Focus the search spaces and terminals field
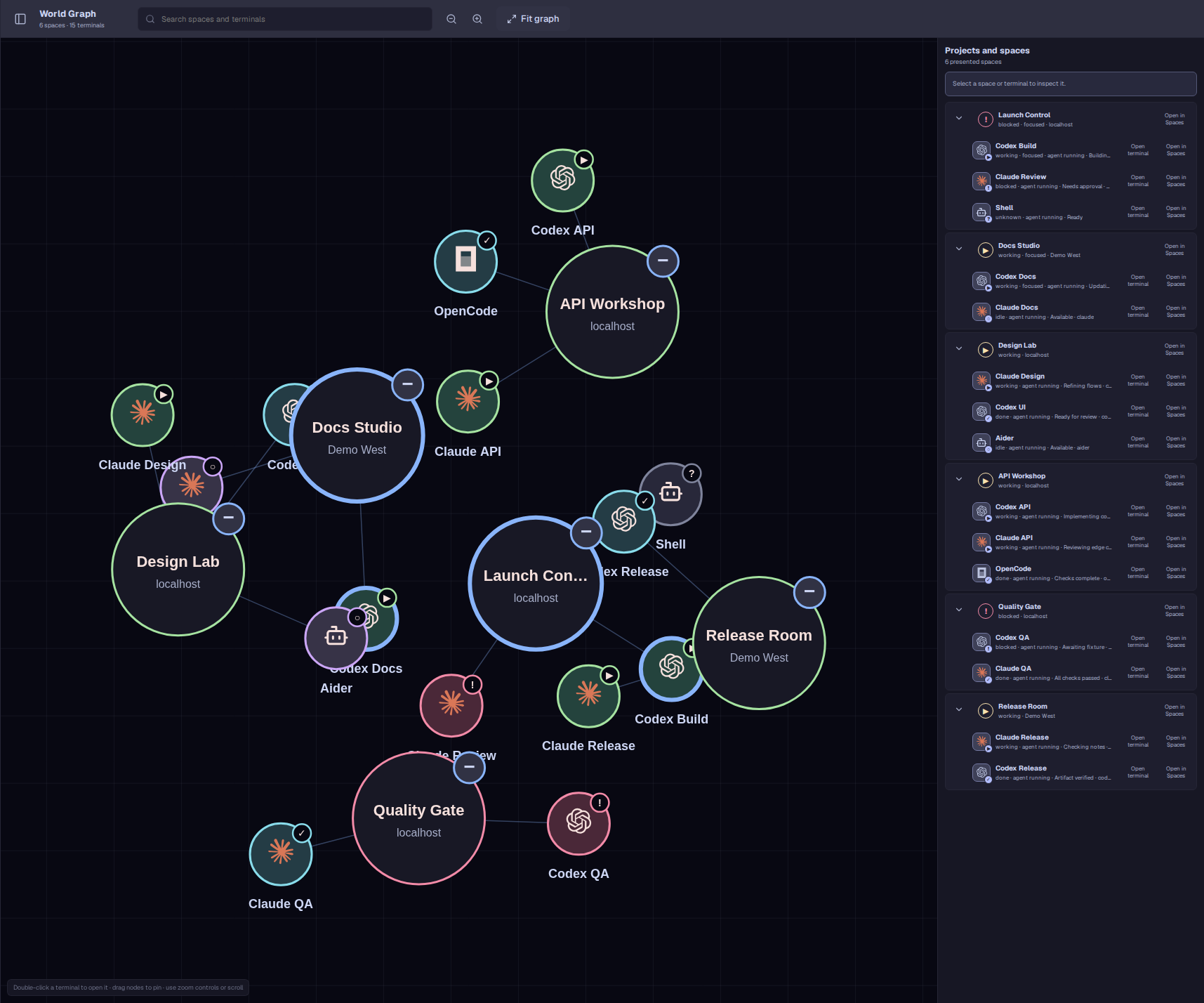This screenshot has height=1003, width=1204. pyautogui.click(x=285, y=19)
